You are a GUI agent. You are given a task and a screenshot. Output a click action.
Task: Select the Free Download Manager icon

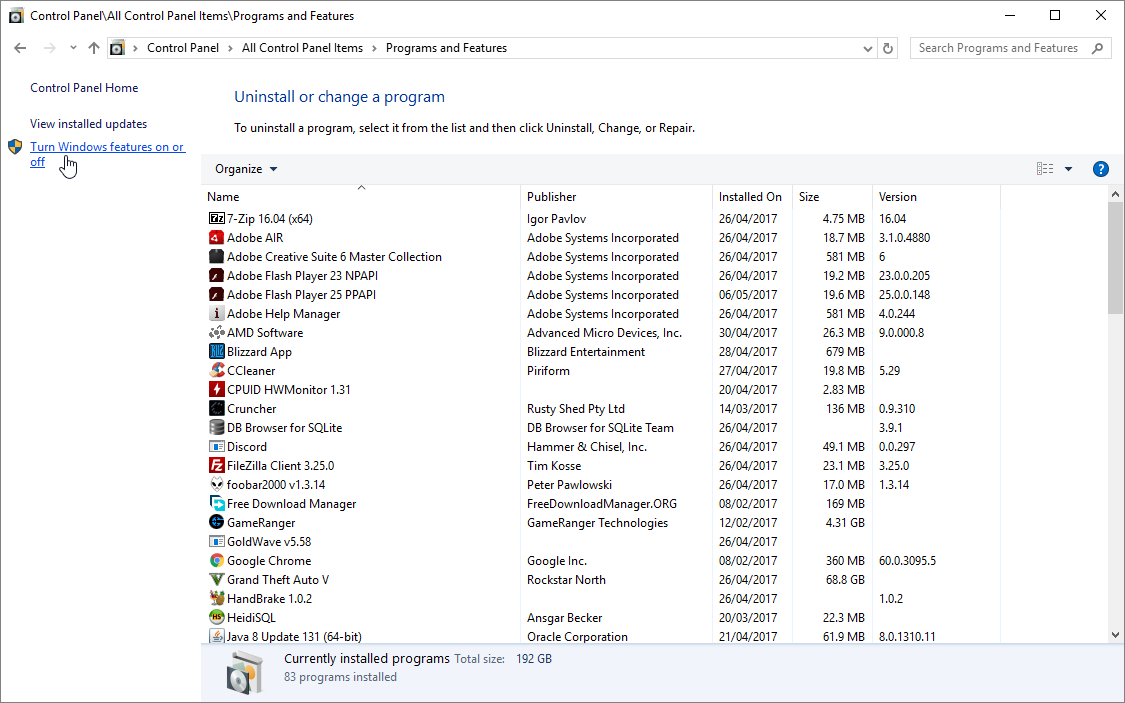(216, 504)
